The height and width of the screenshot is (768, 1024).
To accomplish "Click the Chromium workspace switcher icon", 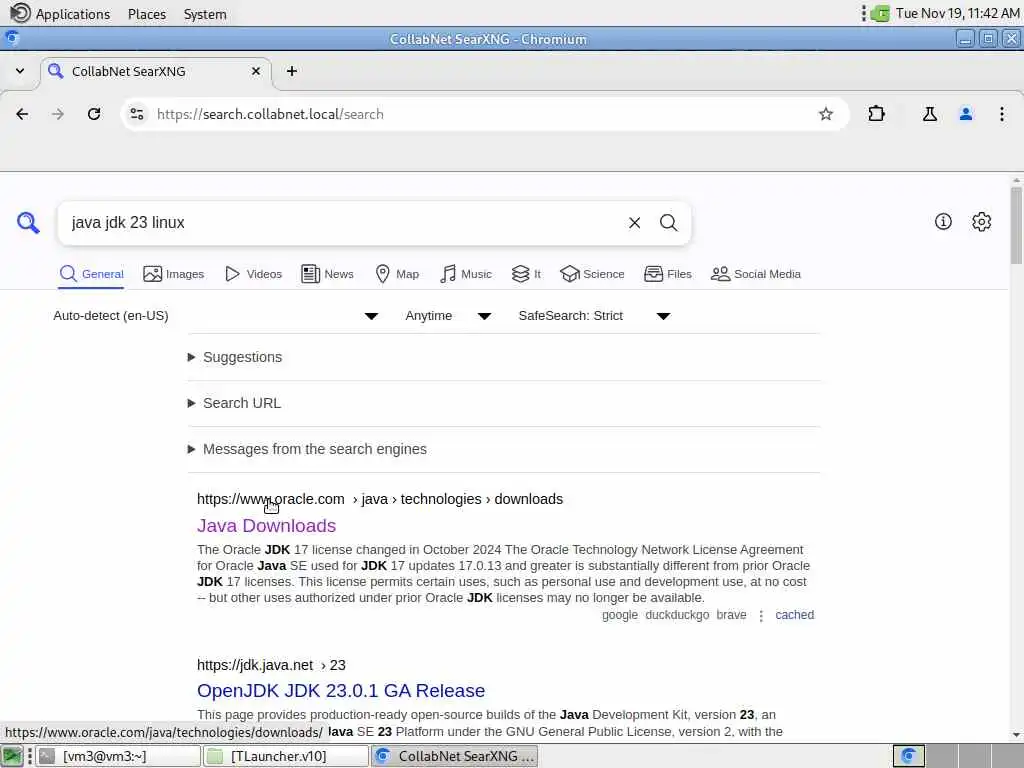I will pyautogui.click(x=908, y=756).
